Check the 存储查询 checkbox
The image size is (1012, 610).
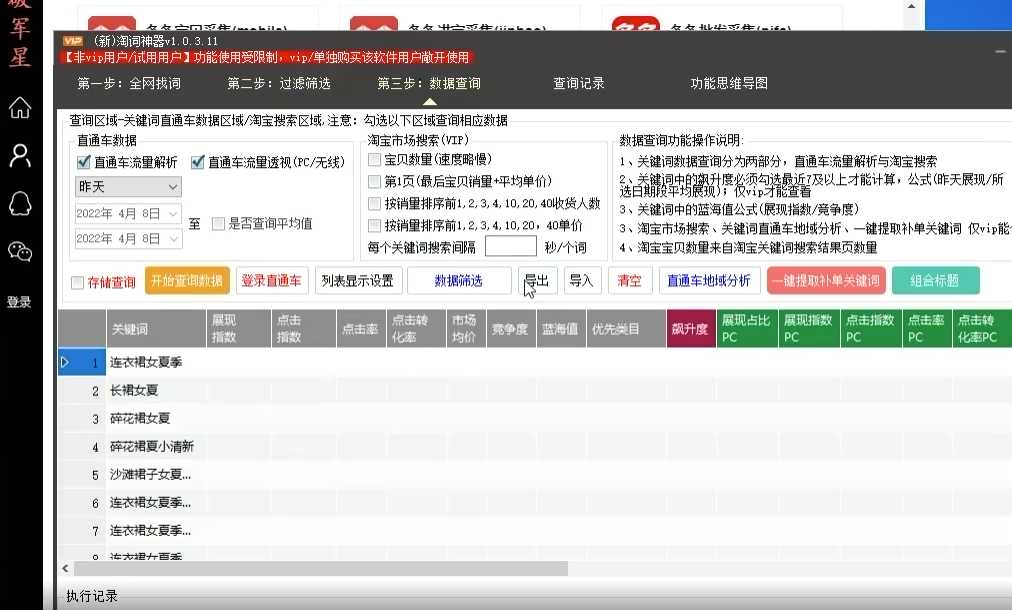click(77, 283)
